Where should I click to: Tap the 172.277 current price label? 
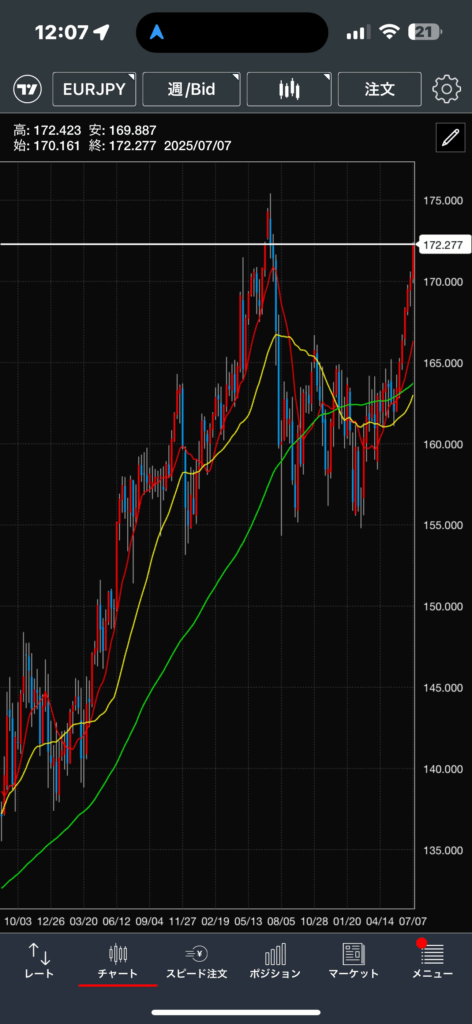[443, 246]
